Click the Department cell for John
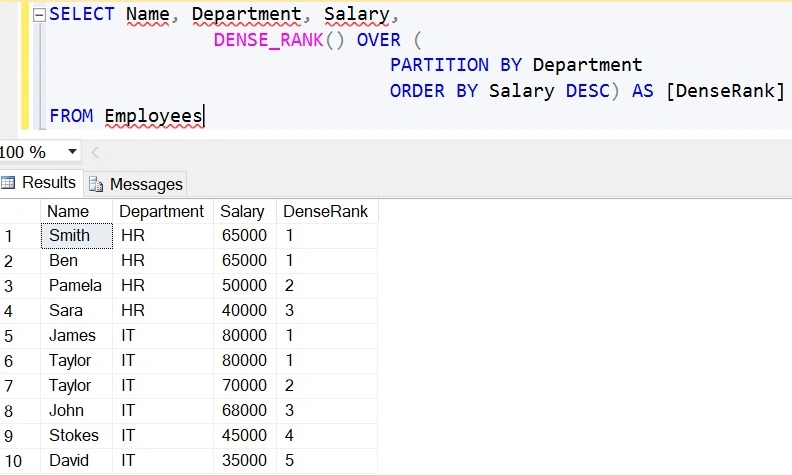The height and width of the screenshot is (475, 792). click(163, 410)
